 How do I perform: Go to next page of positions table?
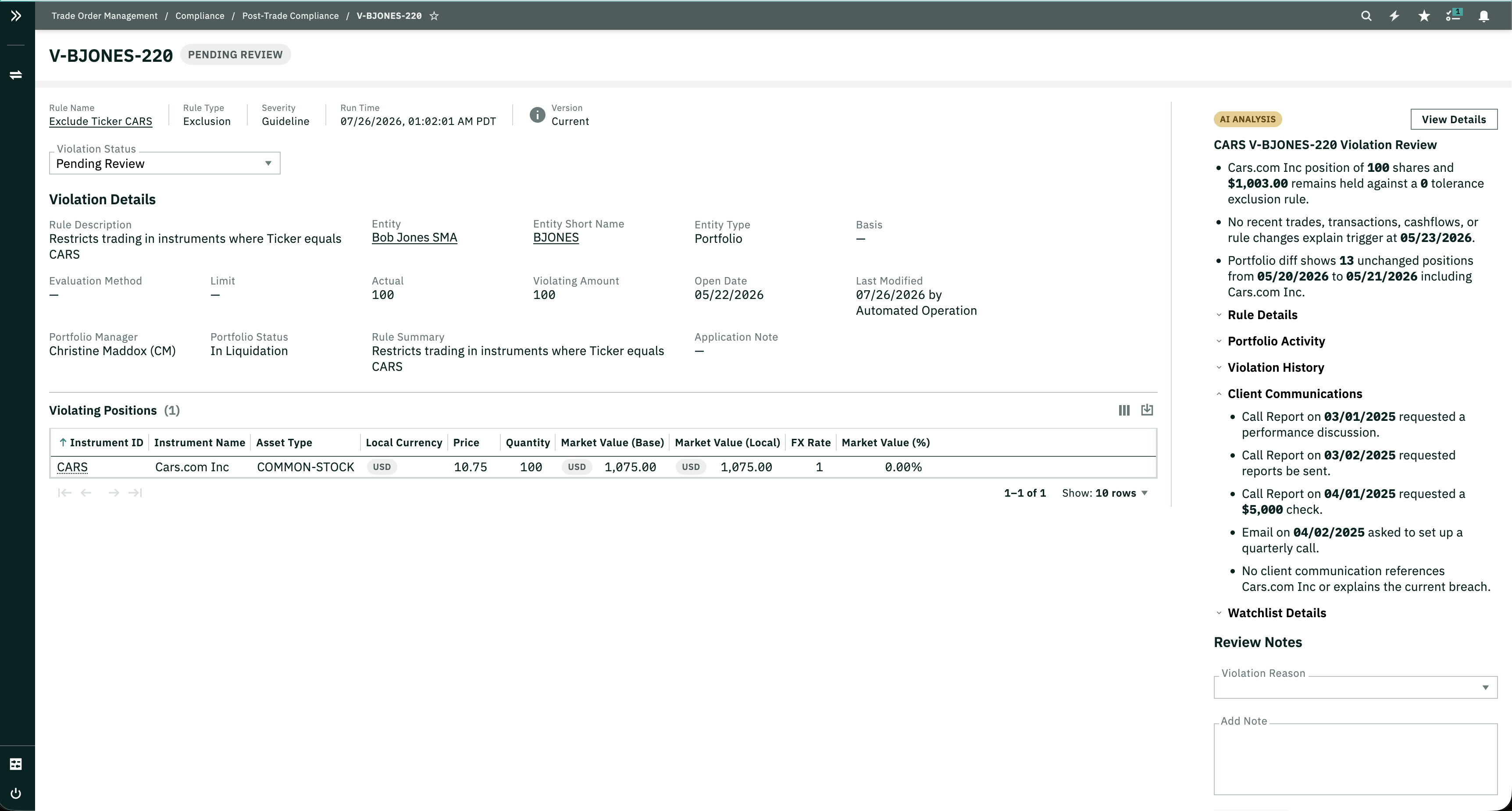pyautogui.click(x=114, y=493)
